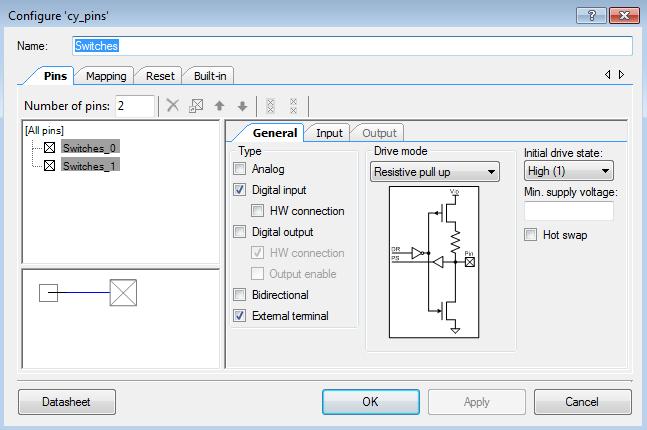Open the Built-in tab
This screenshot has width=647, height=430.
[x=210, y=76]
